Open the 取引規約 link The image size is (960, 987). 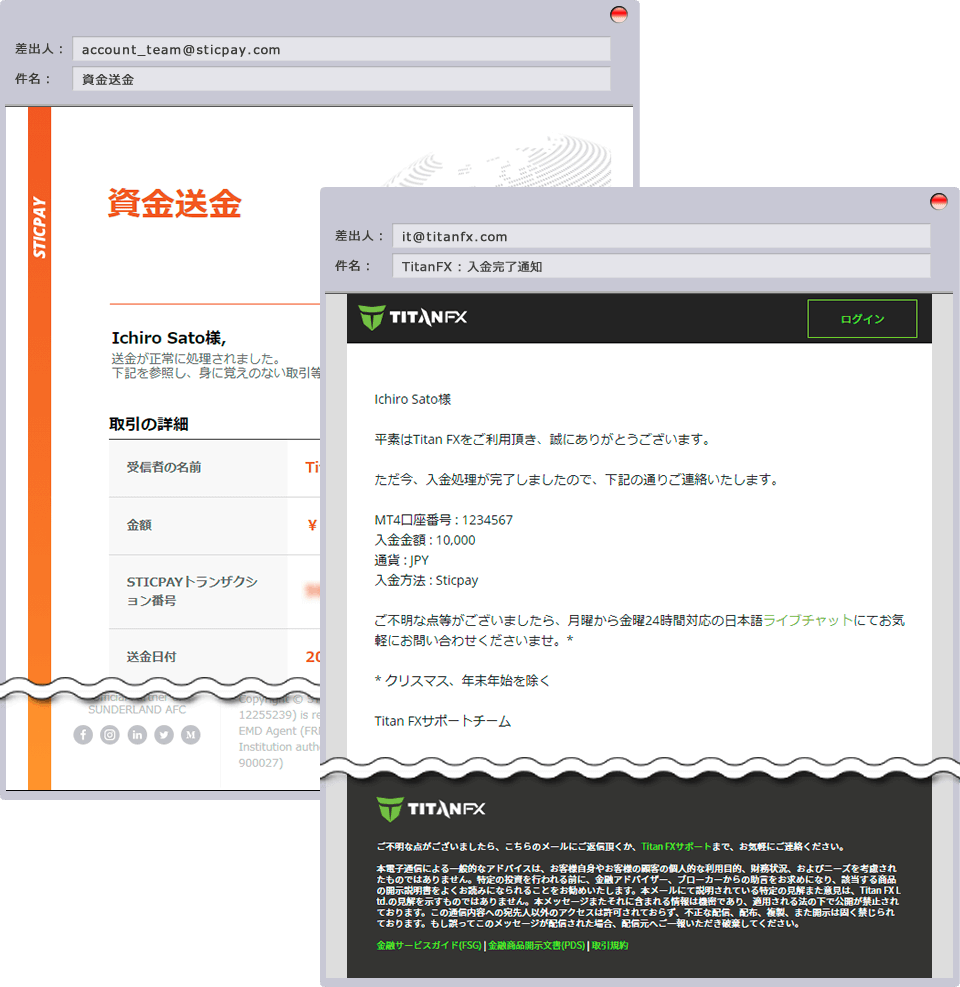[x=609, y=945]
